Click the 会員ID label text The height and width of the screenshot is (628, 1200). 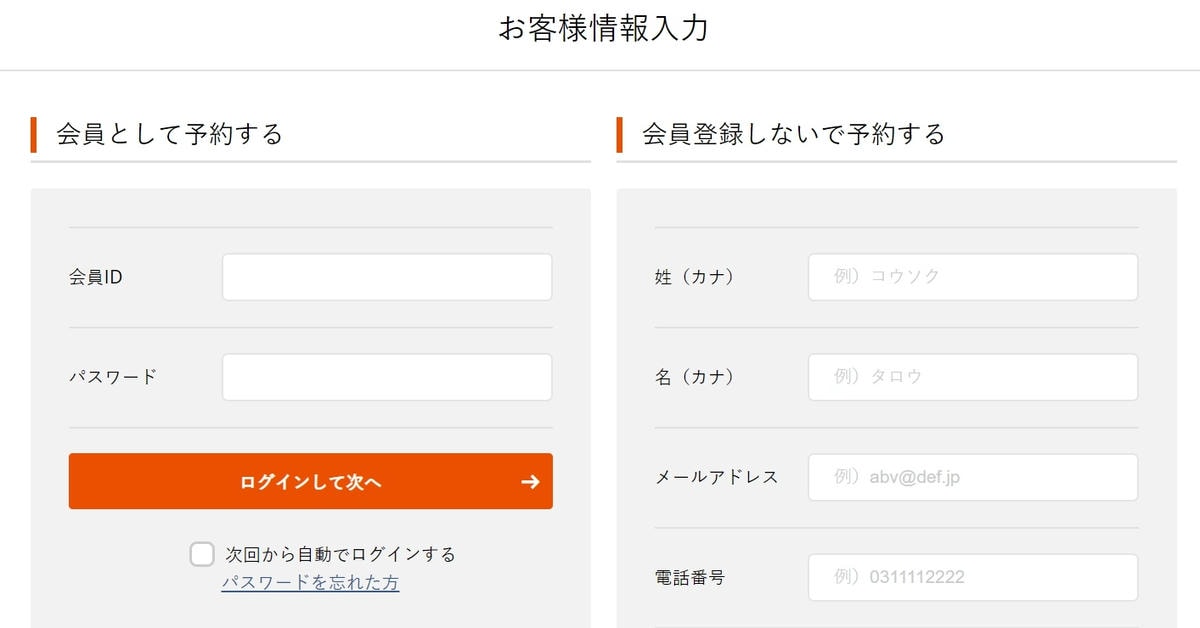click(96, 277)
